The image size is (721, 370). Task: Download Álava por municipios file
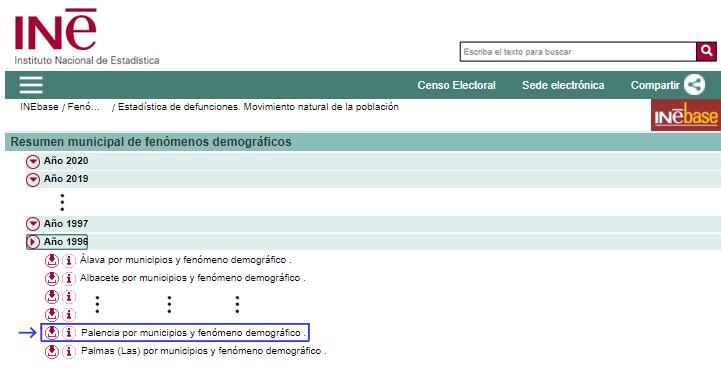coord(52,261)
